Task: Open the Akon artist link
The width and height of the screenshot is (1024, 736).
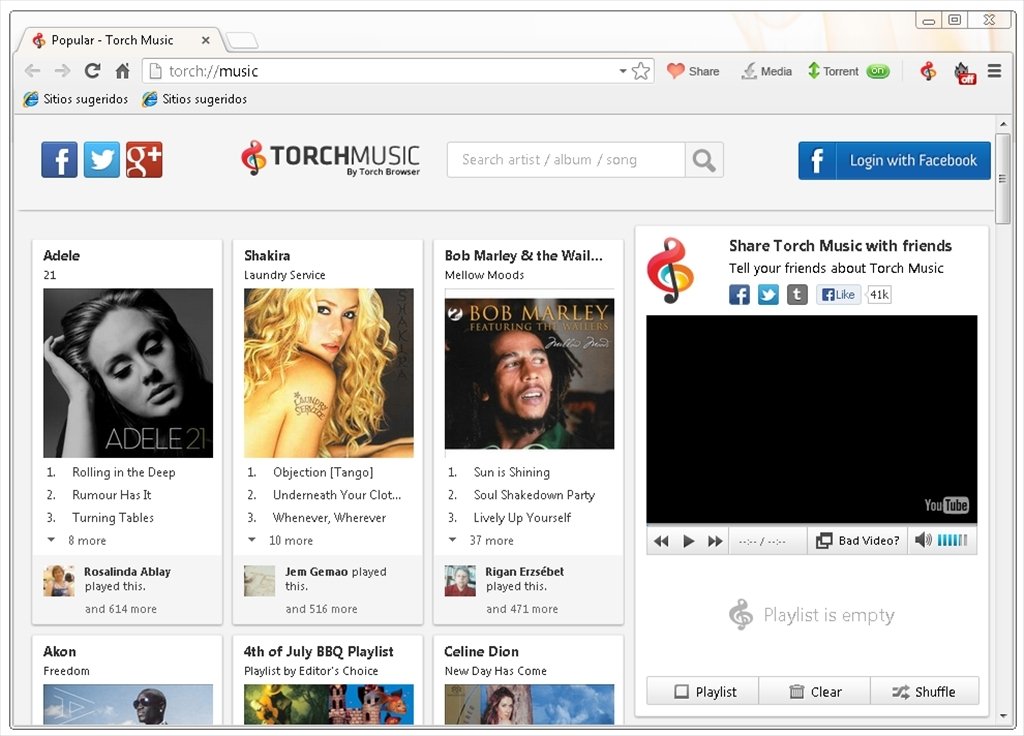Action: click(59, 651)
